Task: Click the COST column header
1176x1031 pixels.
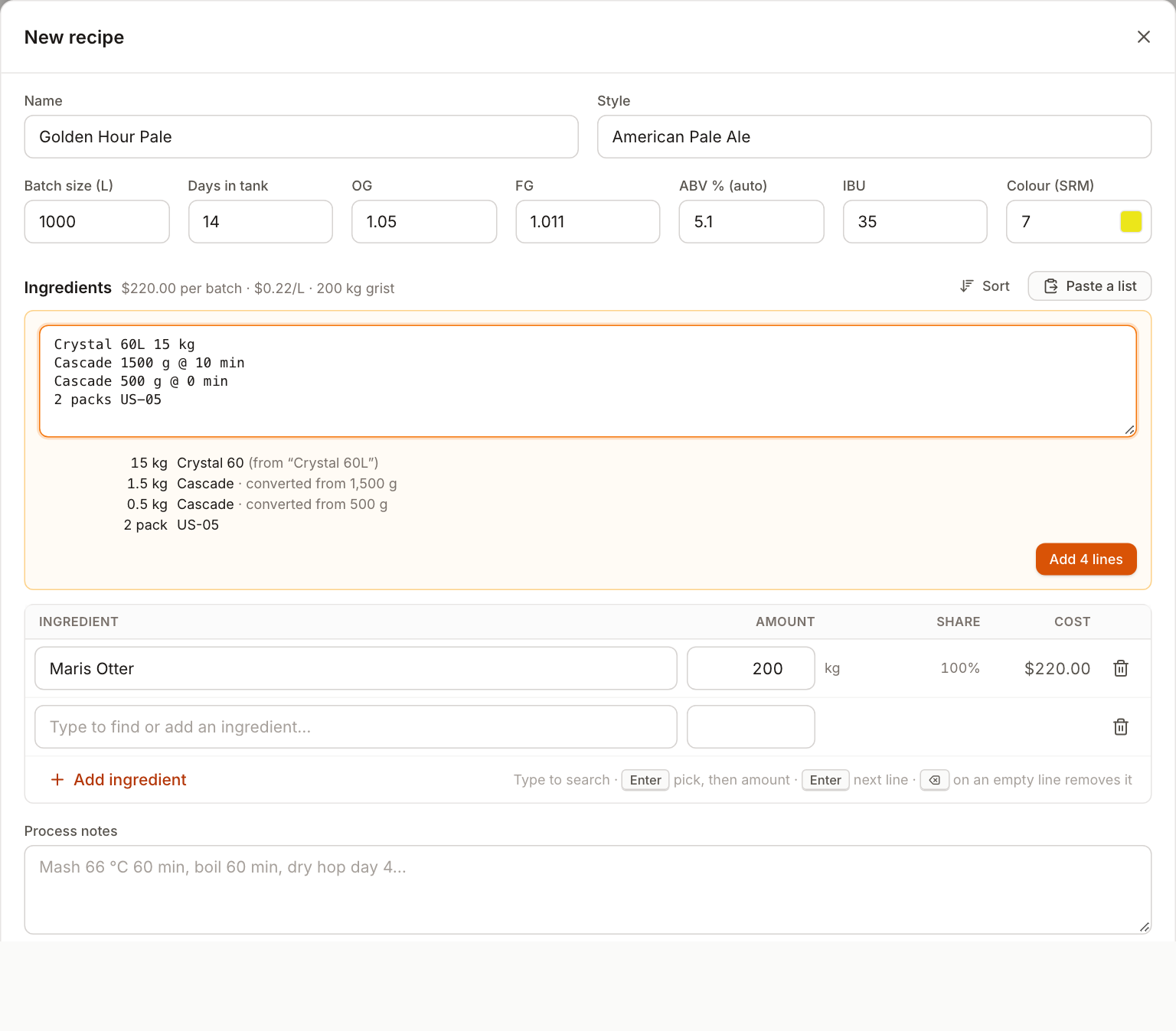Action: click(x=1072, y=622)
